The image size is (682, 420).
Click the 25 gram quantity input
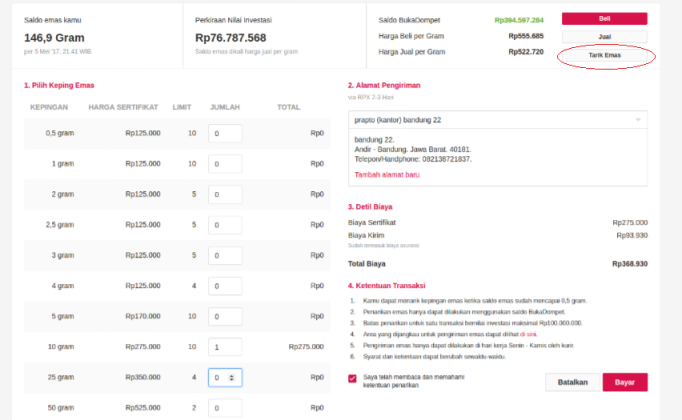(219, 378)
